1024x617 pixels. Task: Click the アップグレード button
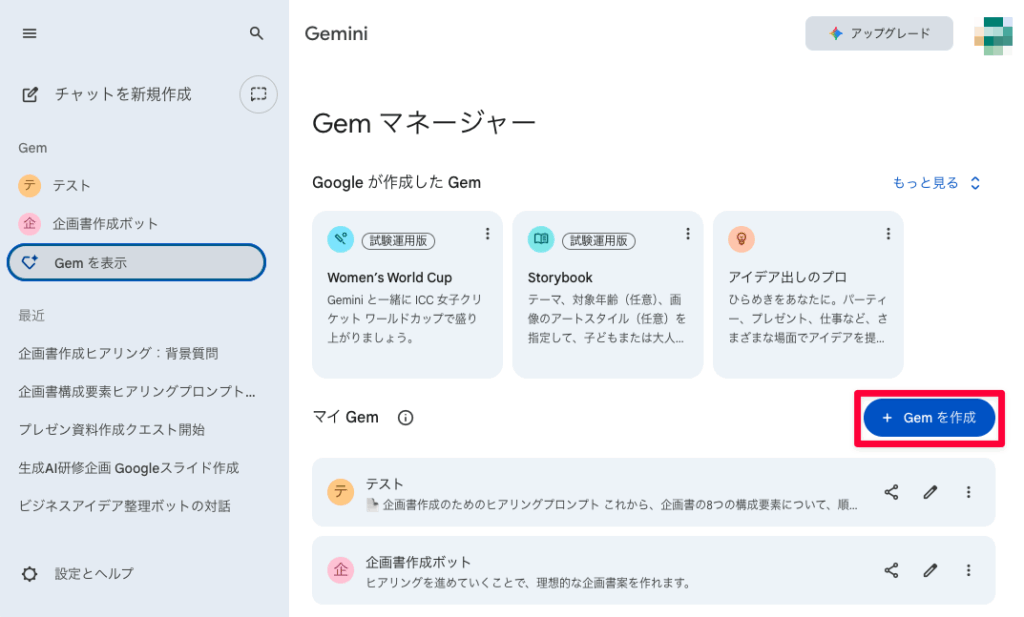tap(878, 33)
